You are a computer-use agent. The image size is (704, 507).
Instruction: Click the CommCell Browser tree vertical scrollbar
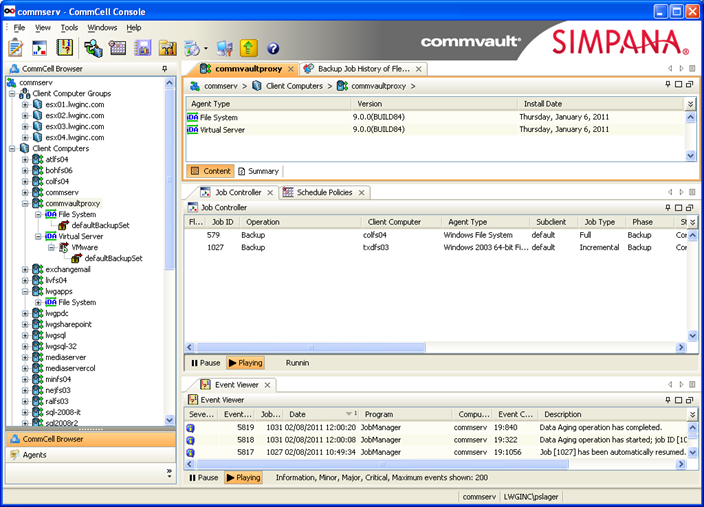[170, 180]
